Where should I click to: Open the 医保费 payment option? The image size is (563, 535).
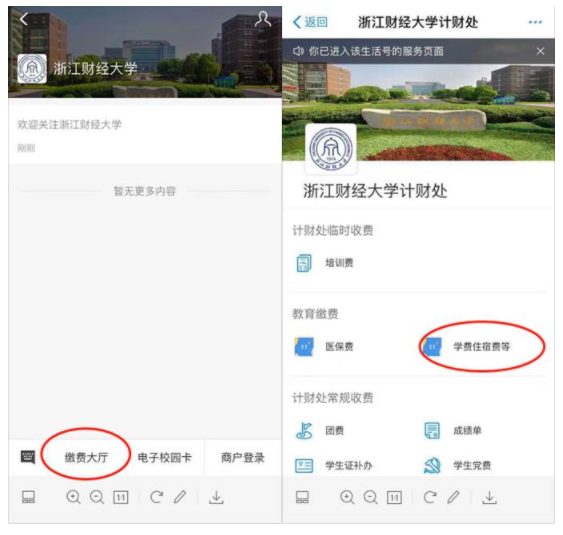[x=324, y=346]
